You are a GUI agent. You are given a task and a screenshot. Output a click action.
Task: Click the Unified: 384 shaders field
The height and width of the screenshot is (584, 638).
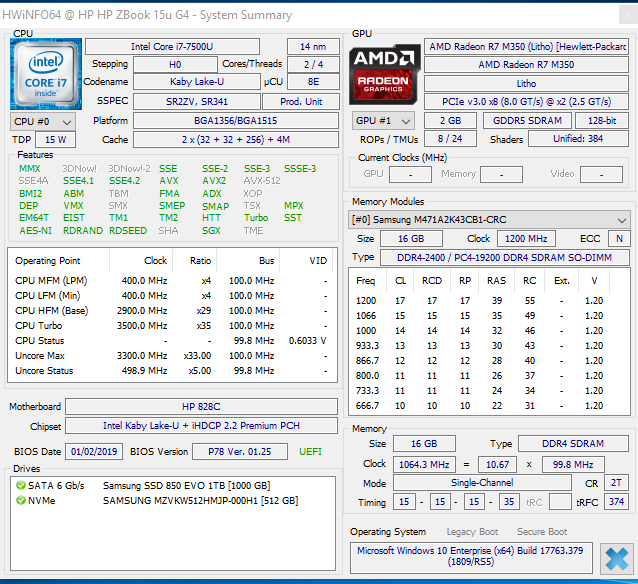pos(578,139)
